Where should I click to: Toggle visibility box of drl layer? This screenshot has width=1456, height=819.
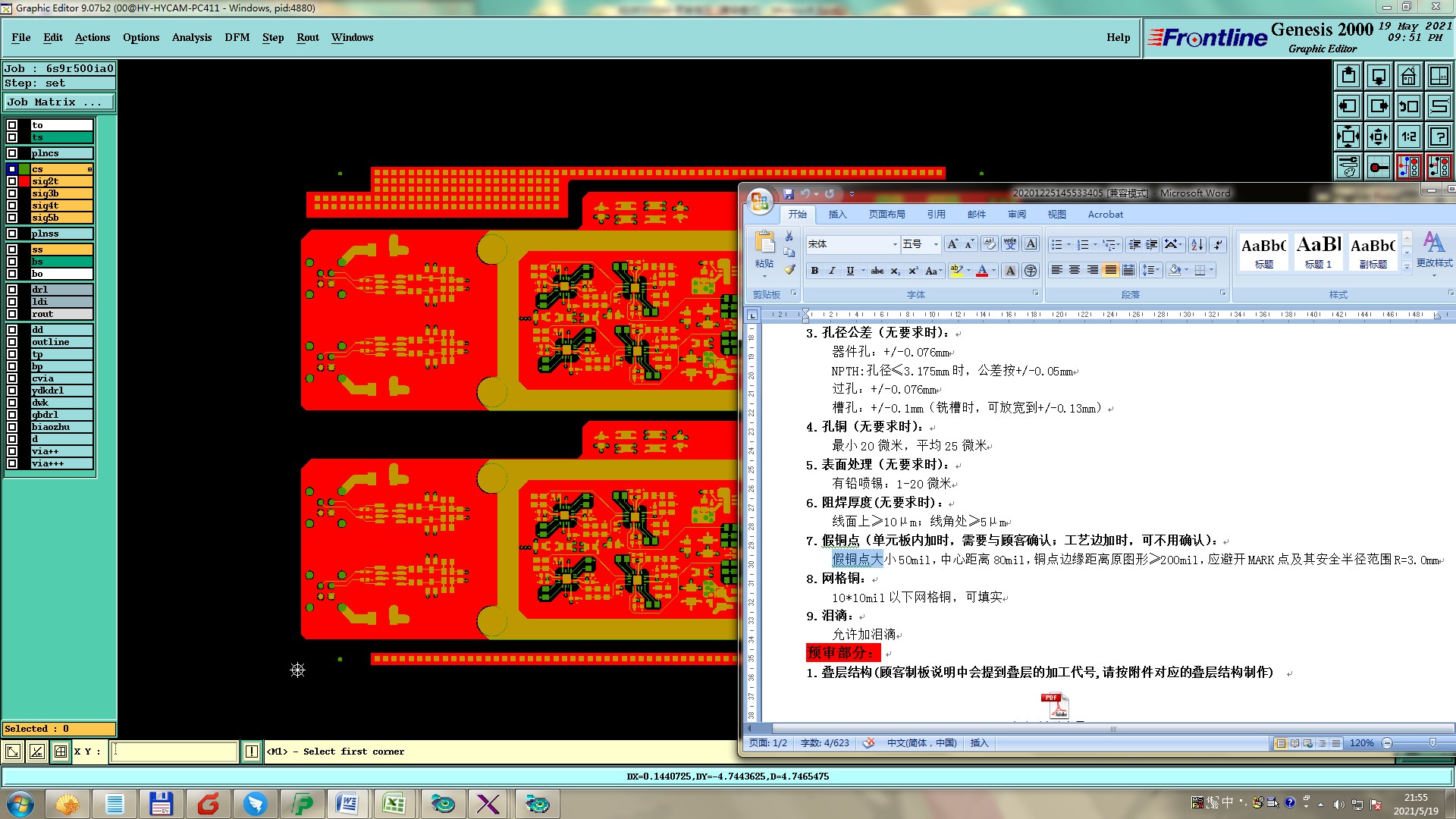pyautogui.click(x=12, y=290)
